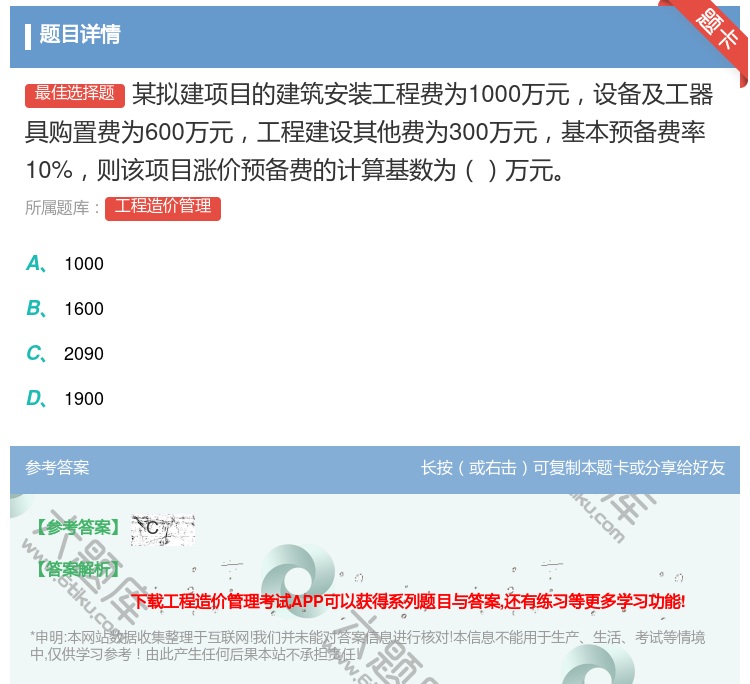Click the 最佳选择题 type badge
Image resolution: width=750 pixels, height=684 pixels.
pos(75,94)
